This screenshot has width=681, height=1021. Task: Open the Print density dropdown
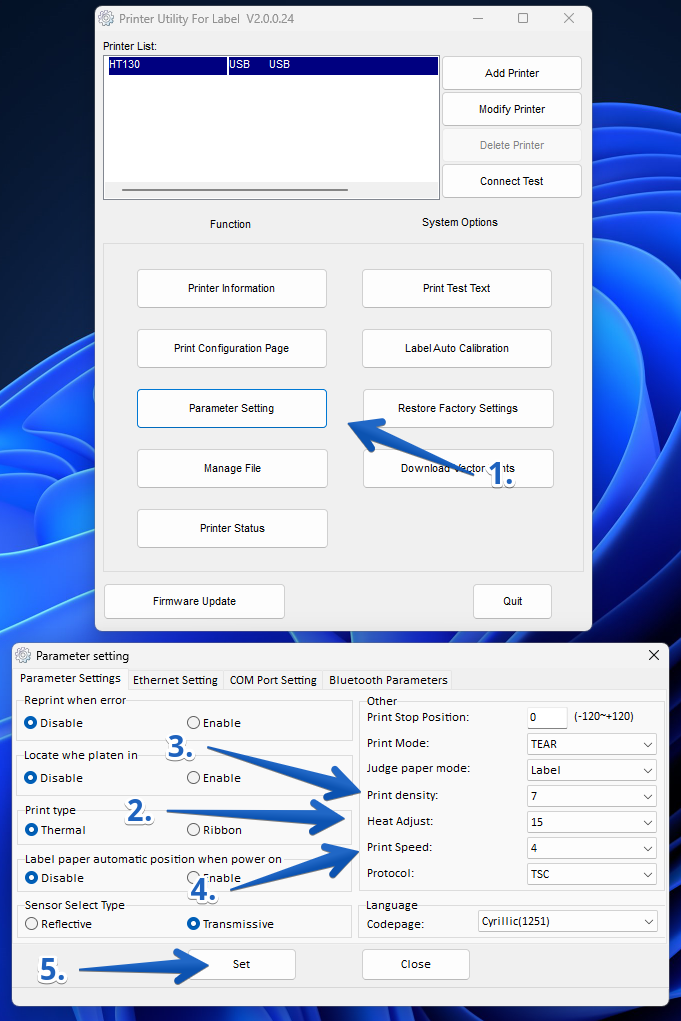point(591,796)
